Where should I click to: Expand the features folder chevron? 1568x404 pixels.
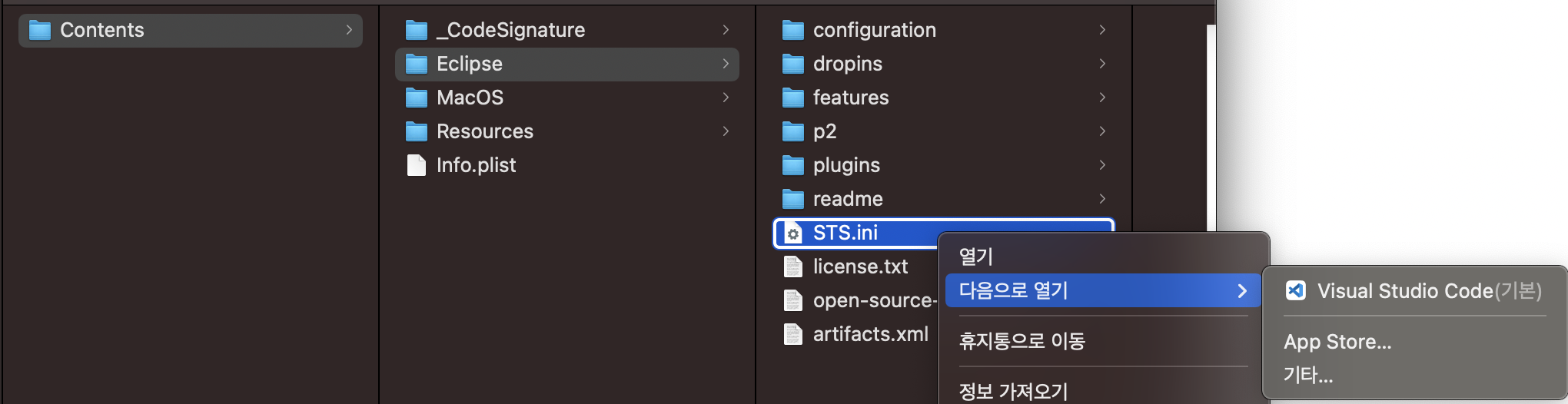1102,98
